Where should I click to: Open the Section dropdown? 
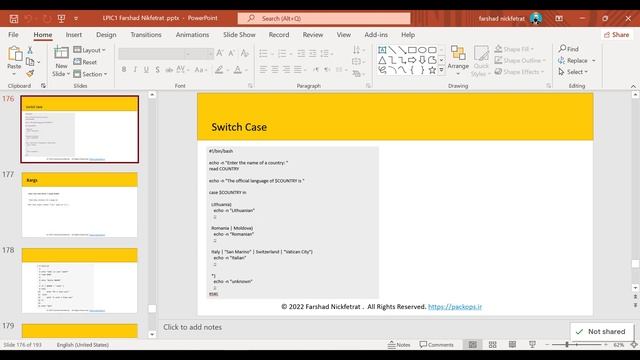coord(90,74)
